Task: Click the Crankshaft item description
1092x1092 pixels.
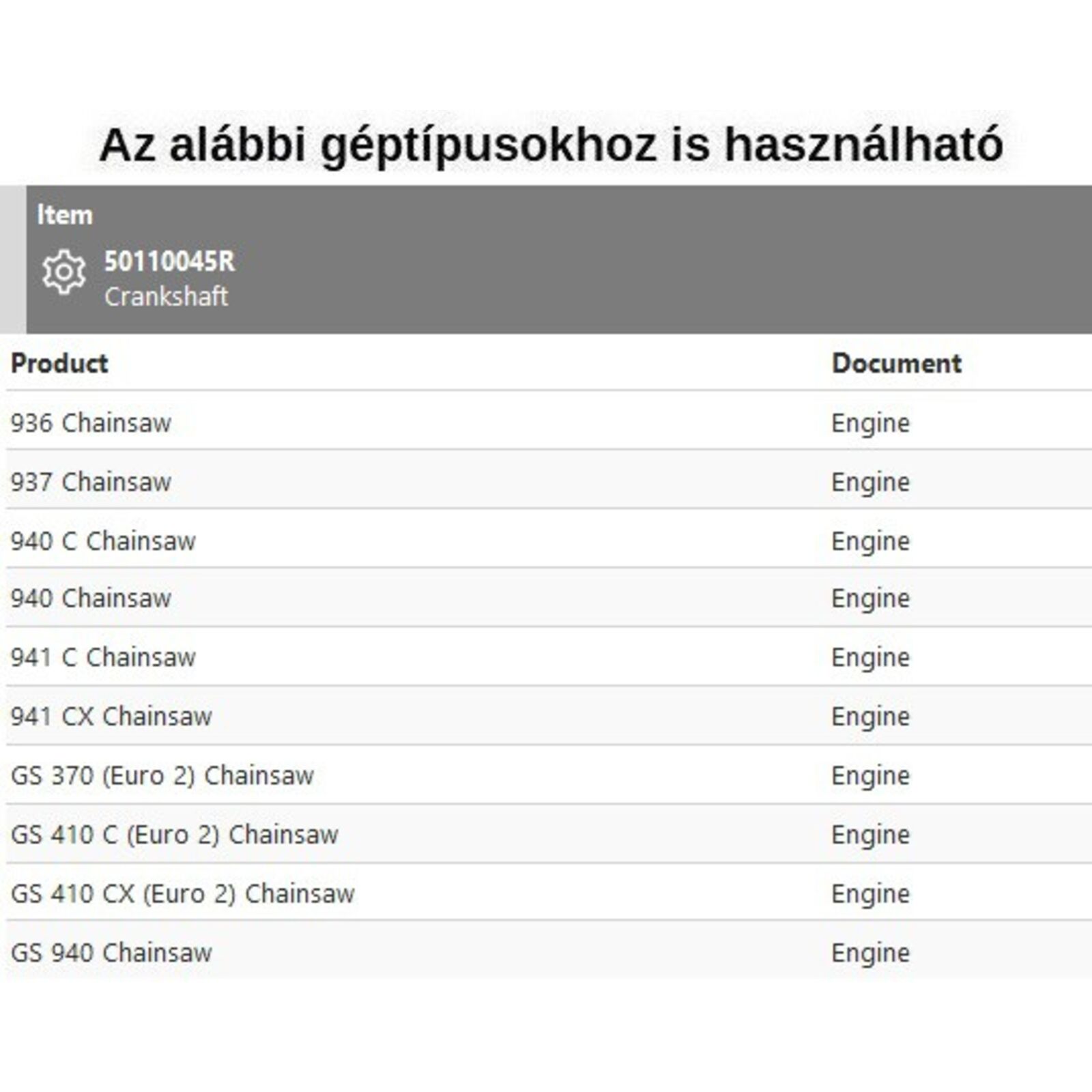Action: tap(166, 297)
